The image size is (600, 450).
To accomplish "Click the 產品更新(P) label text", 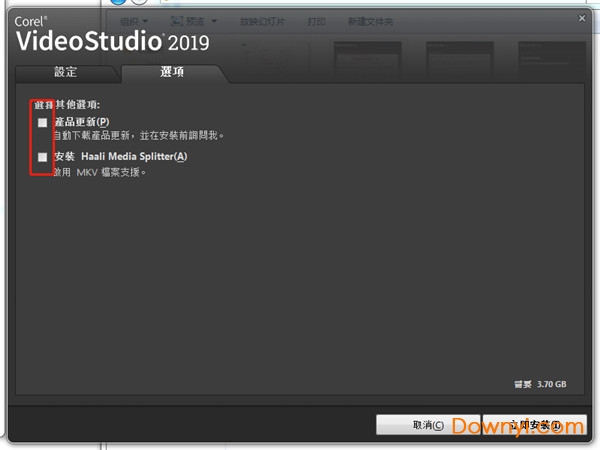I will pos(81,122).
